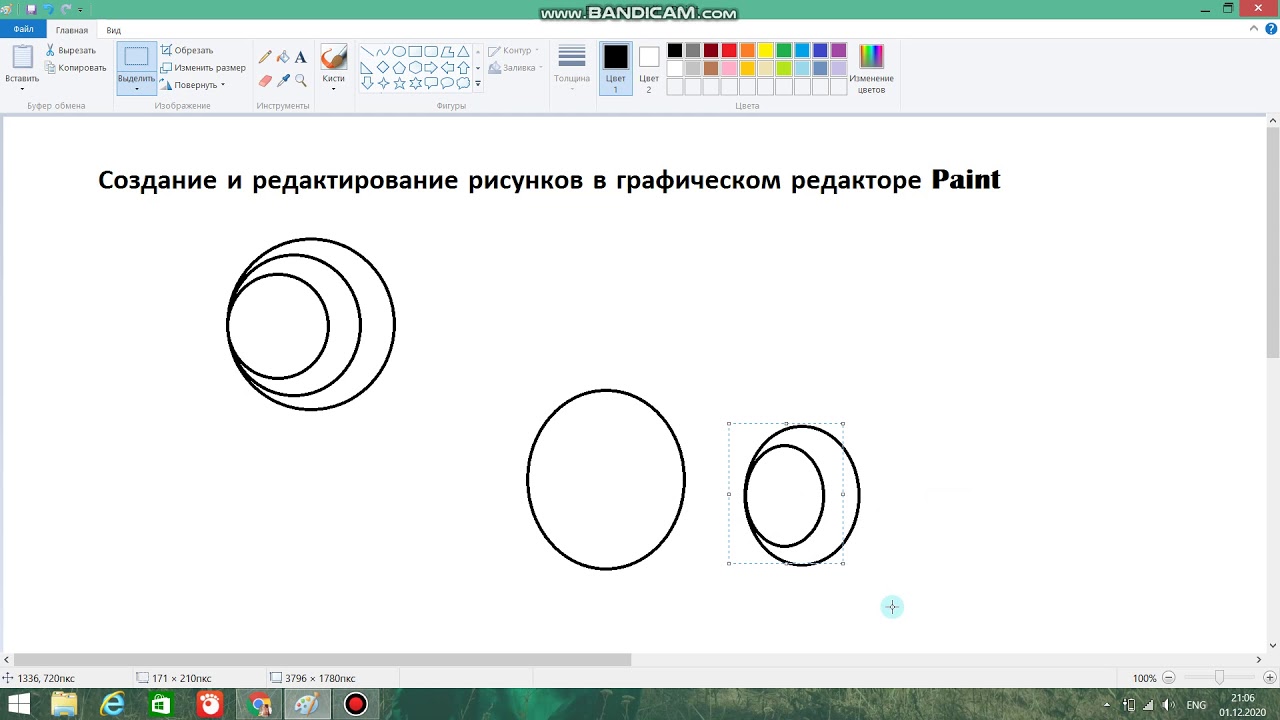The image size is (1280, 720).
Task: Open File Explorer from taskbar
Action: pyautogui.click(x=64, y=705)
